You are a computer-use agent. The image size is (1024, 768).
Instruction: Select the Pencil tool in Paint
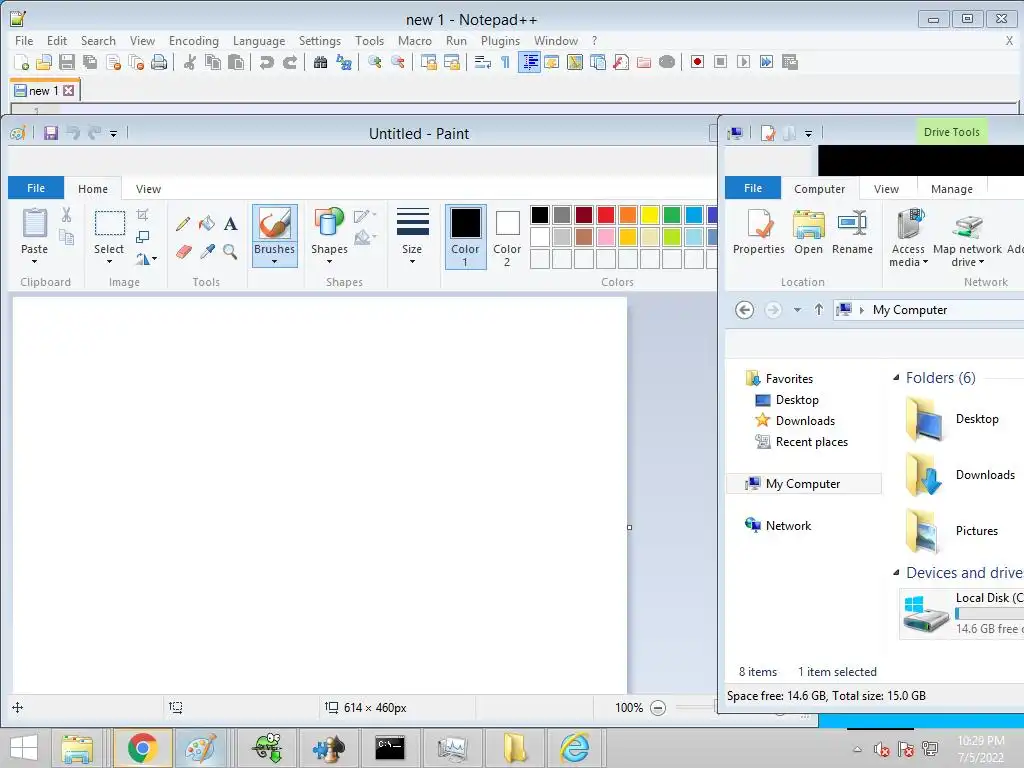(x=183, y=224)
